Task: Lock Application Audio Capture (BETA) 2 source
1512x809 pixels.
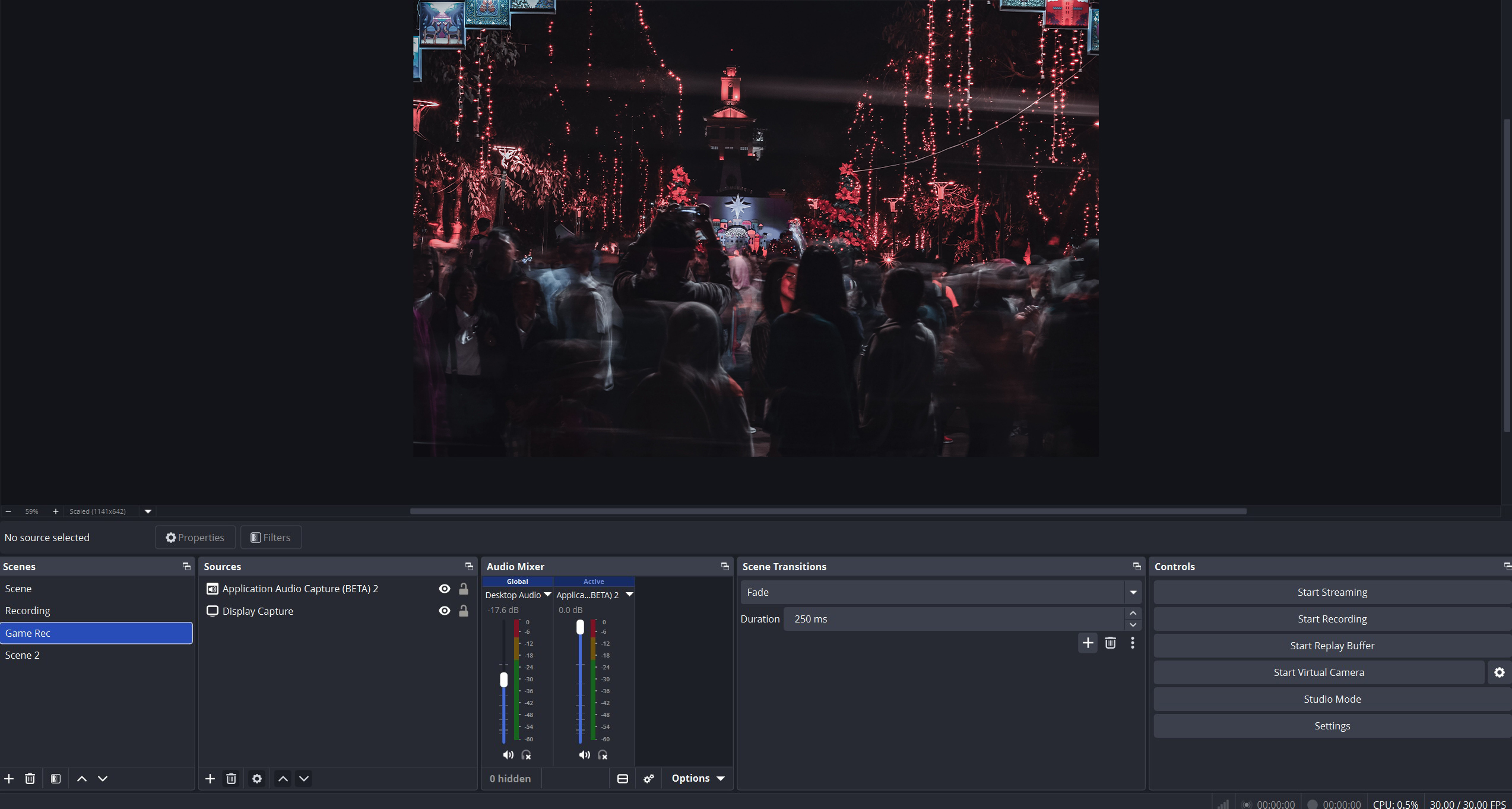Action: click(464, 589)
